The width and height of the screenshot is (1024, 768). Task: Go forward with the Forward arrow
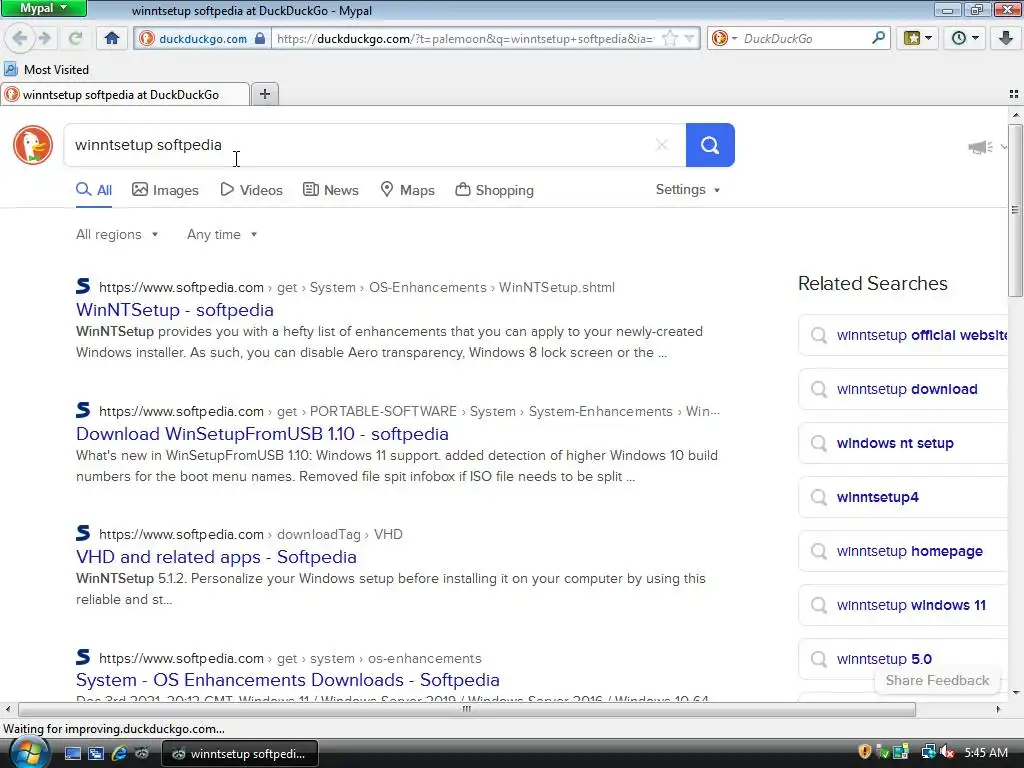point(44,38)
